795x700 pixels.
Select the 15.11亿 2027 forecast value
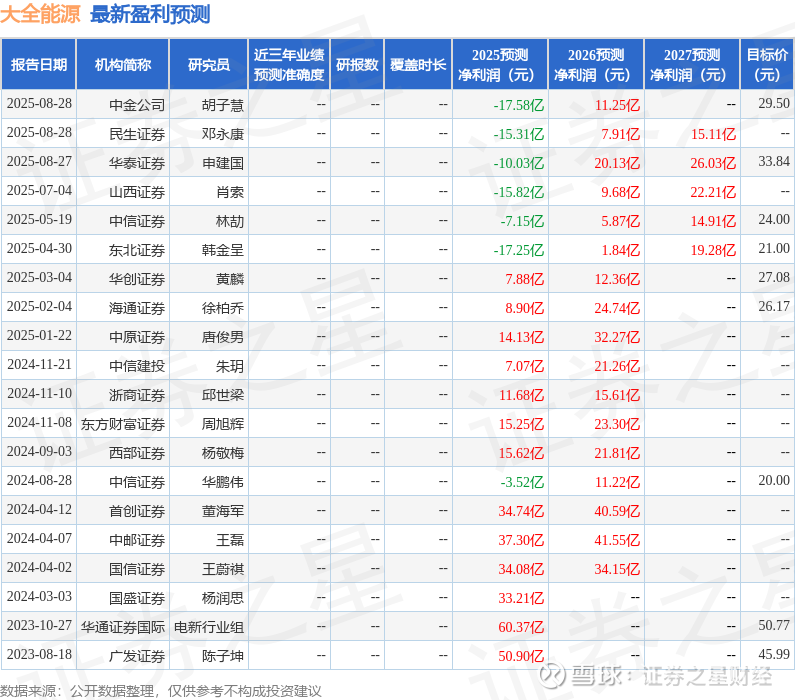[713, 134]
